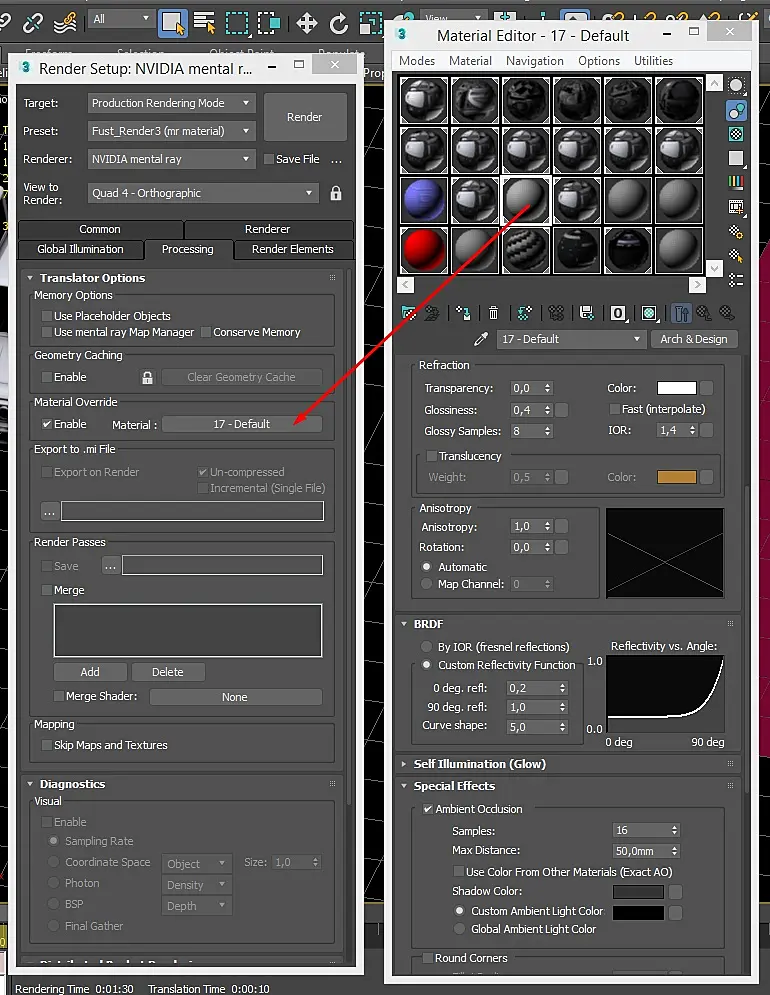
Task: Click Make Material Copy icon
Action: click(524, 313)
